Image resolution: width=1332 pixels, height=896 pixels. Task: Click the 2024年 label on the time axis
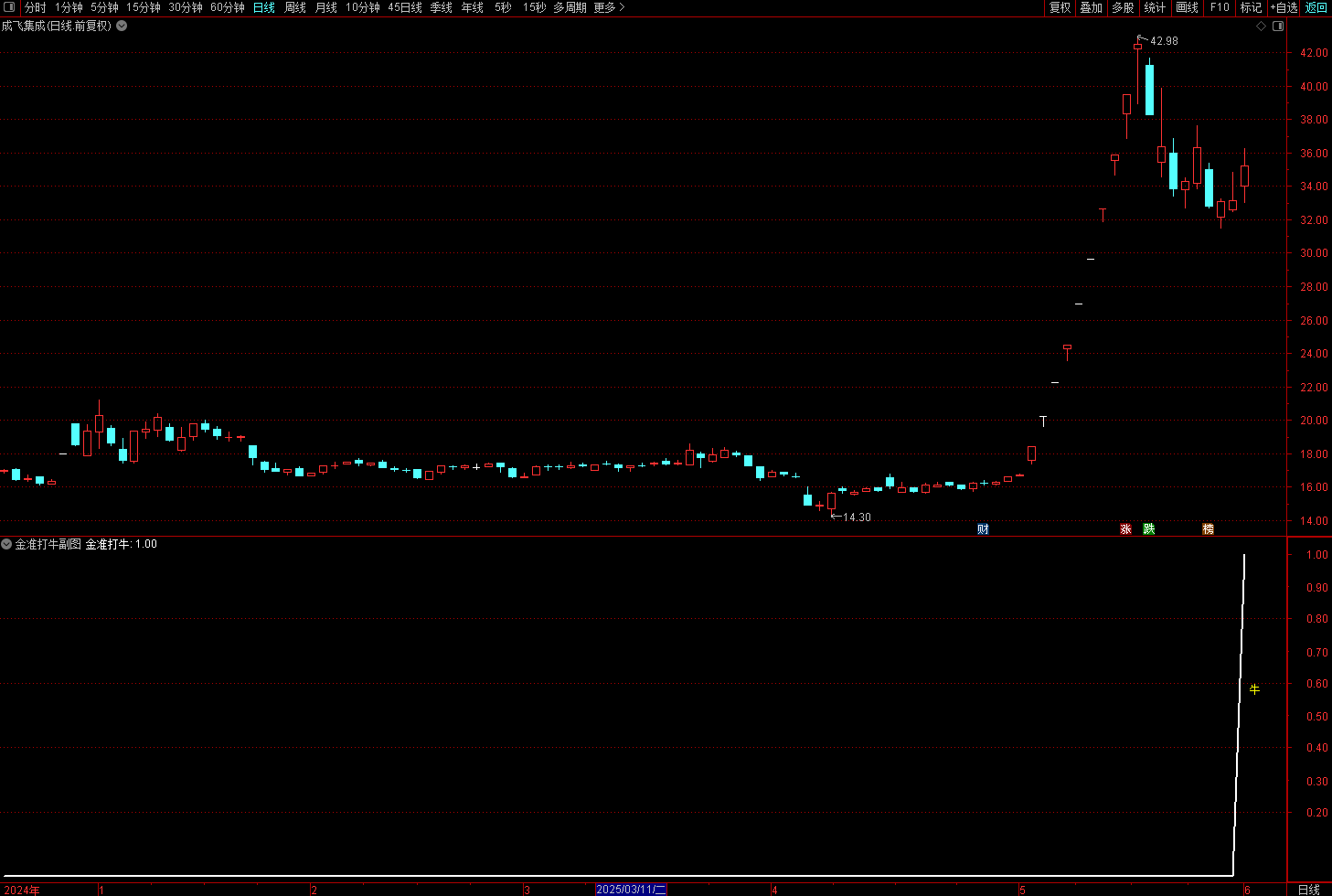pos(21,890)
